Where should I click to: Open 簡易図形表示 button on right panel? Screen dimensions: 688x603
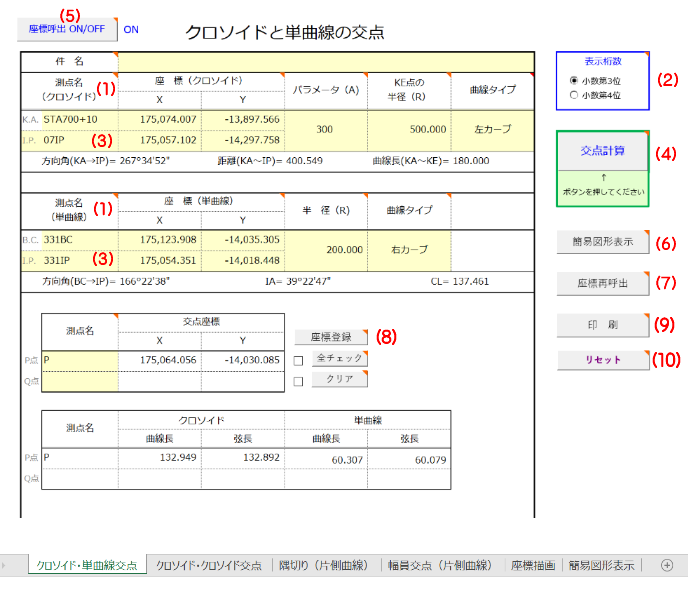603,243
